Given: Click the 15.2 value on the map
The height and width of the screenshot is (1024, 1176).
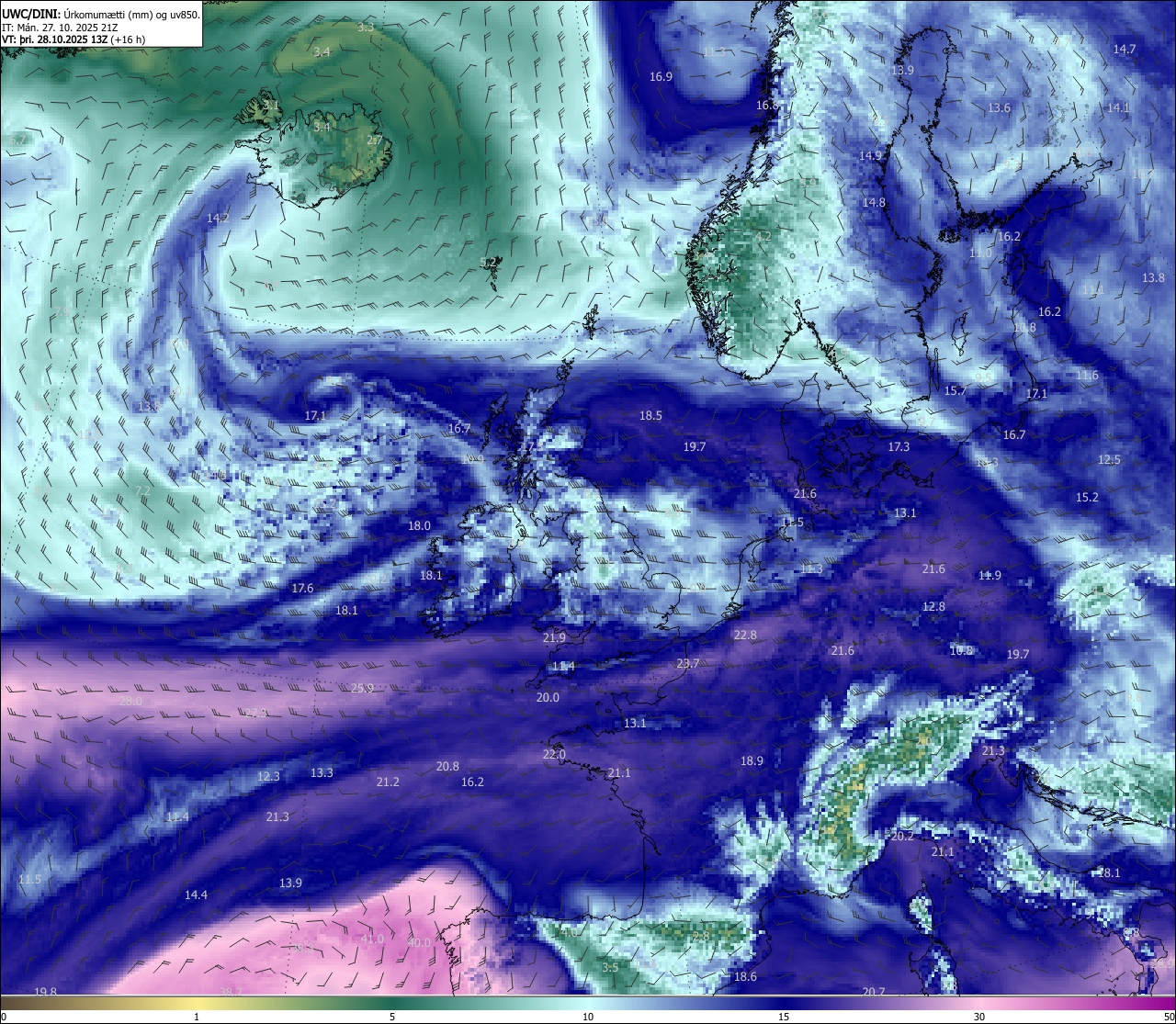Looking at the screenshot, I should (1087, 498).
